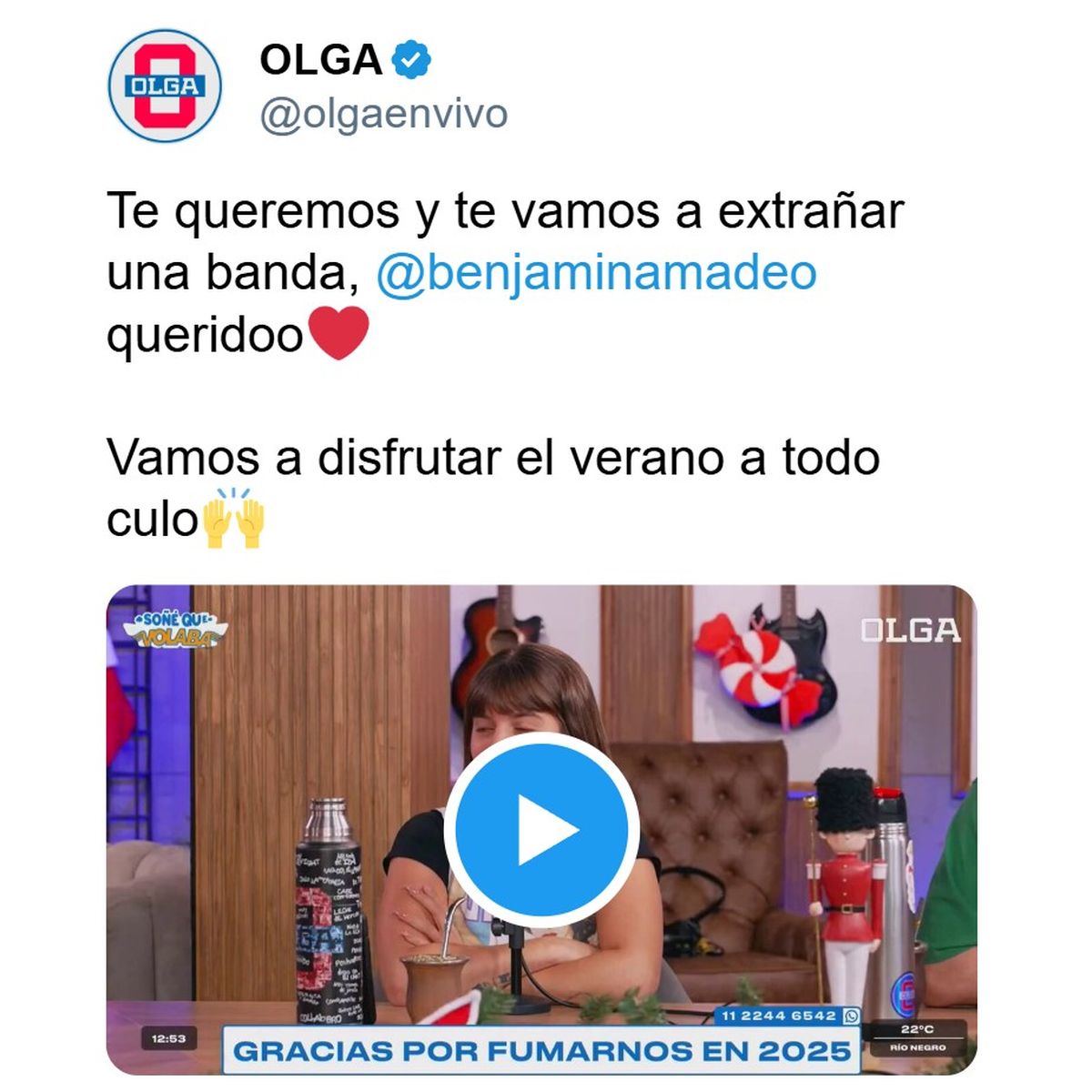
Task: Click the raised hands emoji
Action: pos(233,519)
